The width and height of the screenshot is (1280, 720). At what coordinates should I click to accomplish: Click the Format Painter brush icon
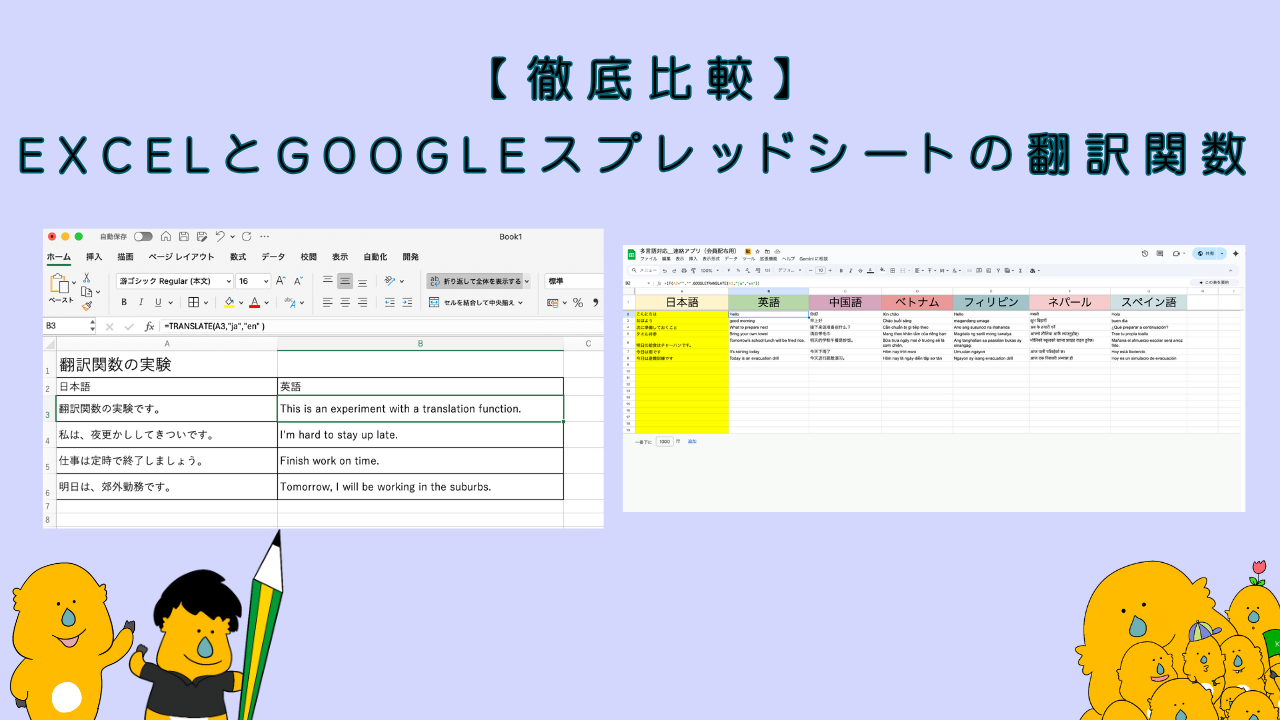coord(87,306)
